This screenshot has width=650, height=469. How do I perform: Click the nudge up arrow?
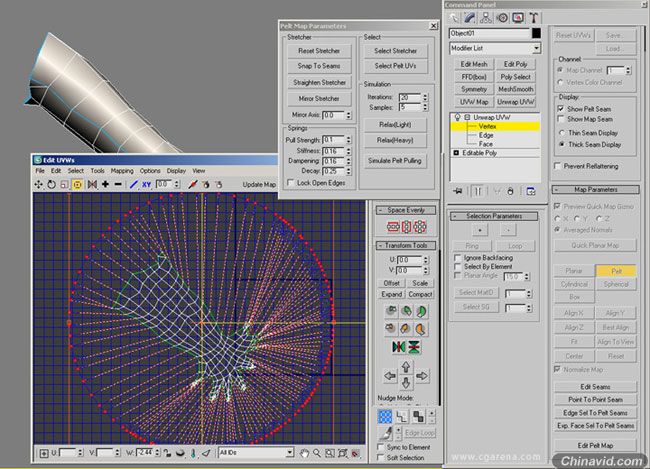coord(406,367)
